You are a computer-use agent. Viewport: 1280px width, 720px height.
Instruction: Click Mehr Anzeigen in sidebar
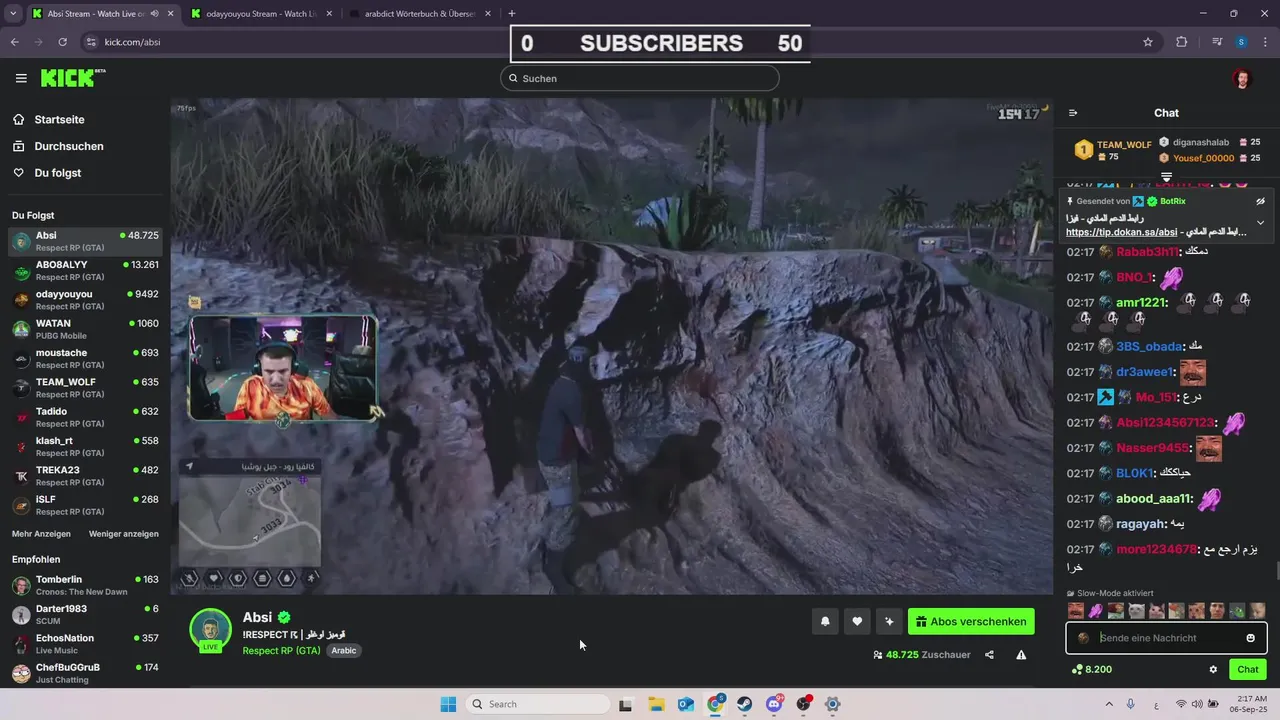(41, 534)
